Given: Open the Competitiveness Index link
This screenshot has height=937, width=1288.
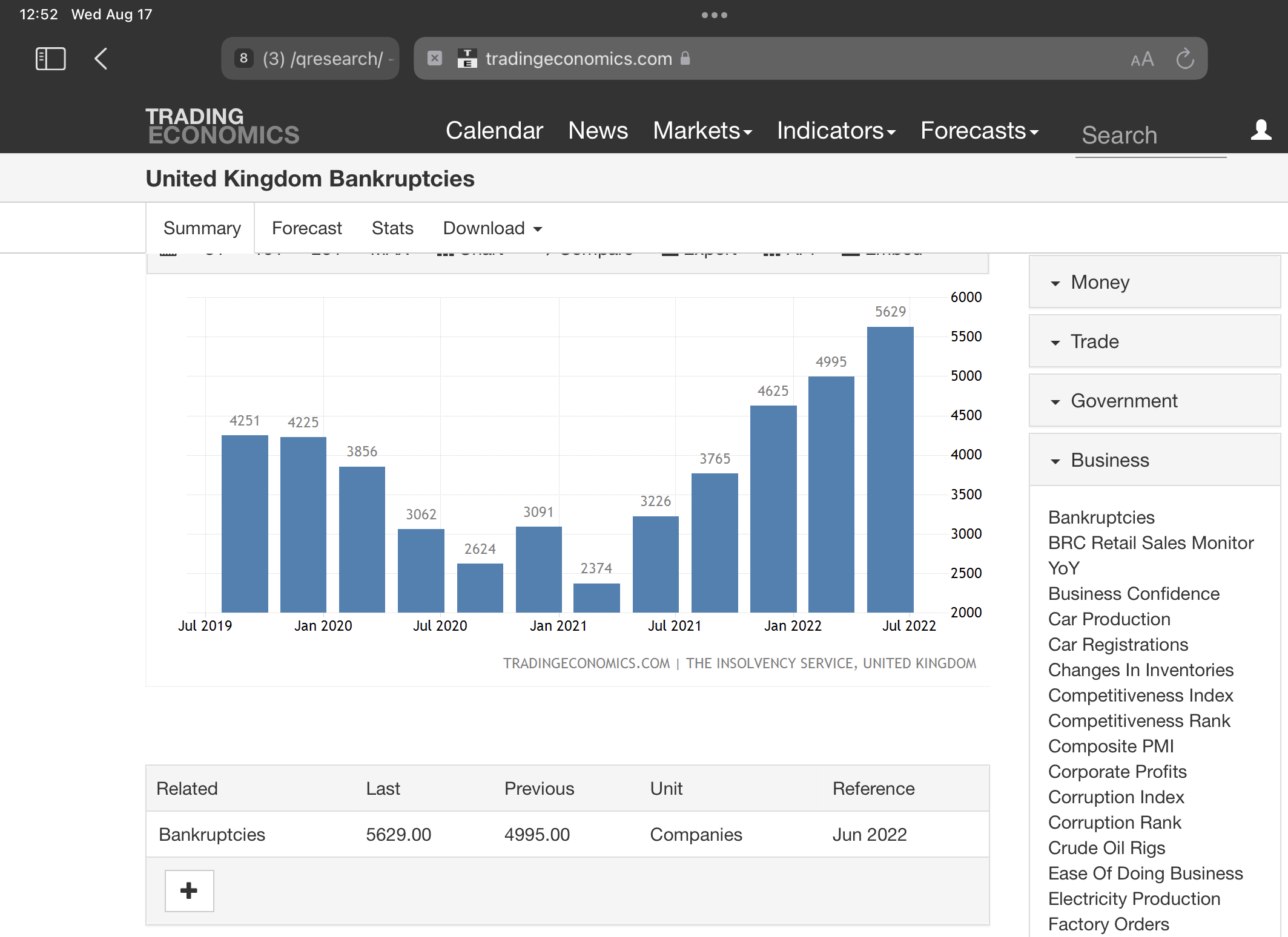Looking at the screenshot, I should [x=1140, y=695].
